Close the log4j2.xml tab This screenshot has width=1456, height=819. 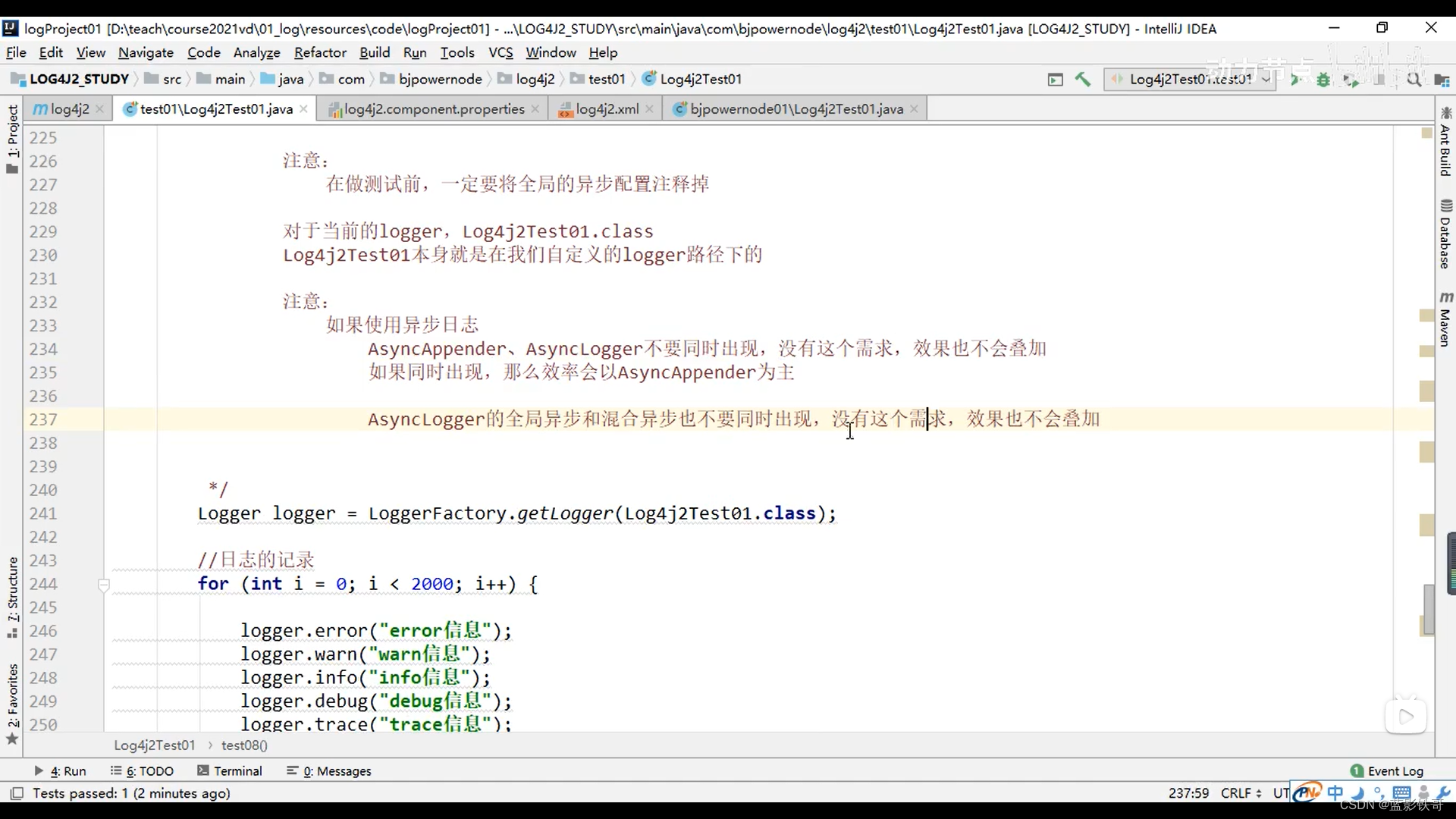pyautogui.click(x=649, y=108)
